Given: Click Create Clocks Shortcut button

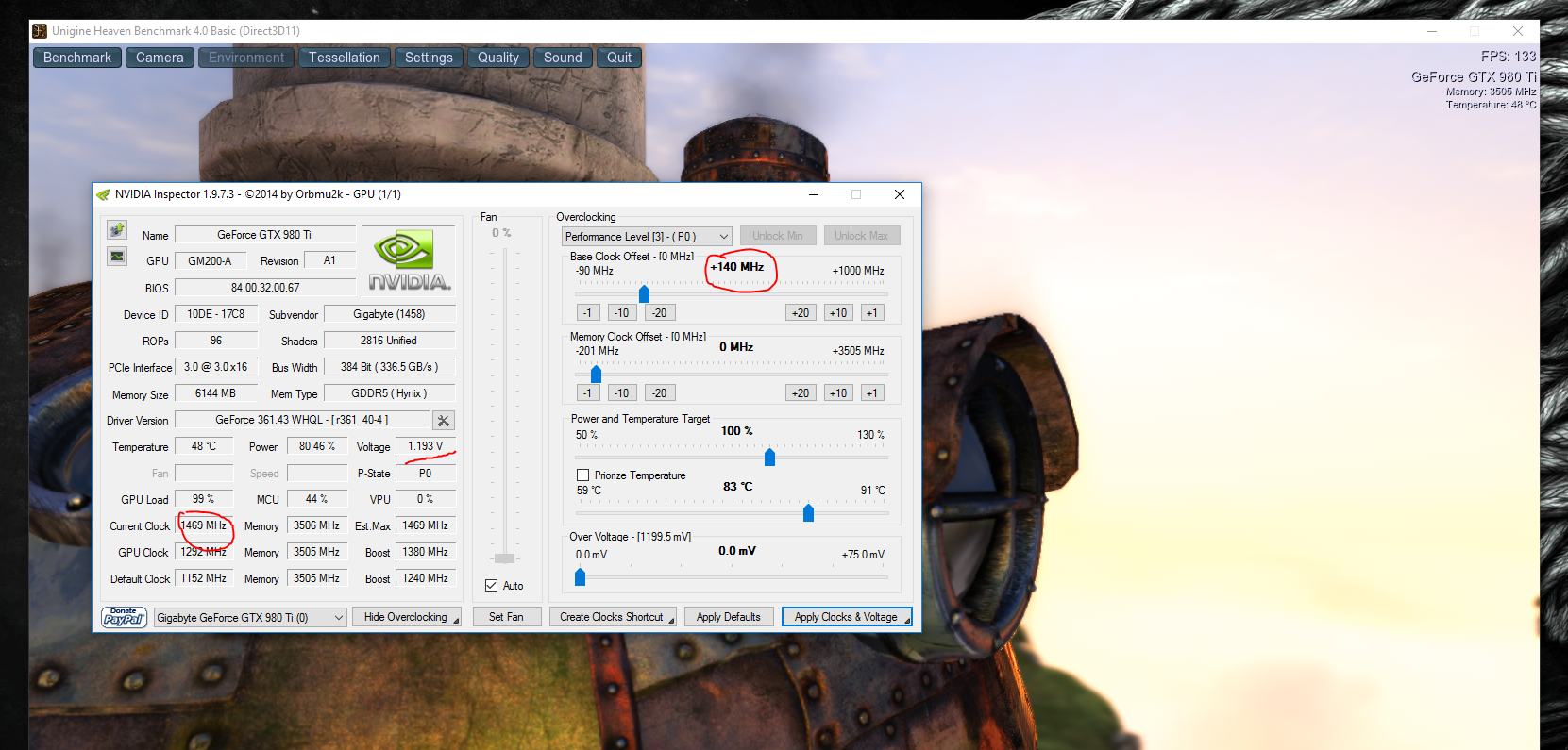Looking at the screenshot, I should (613, 617).
